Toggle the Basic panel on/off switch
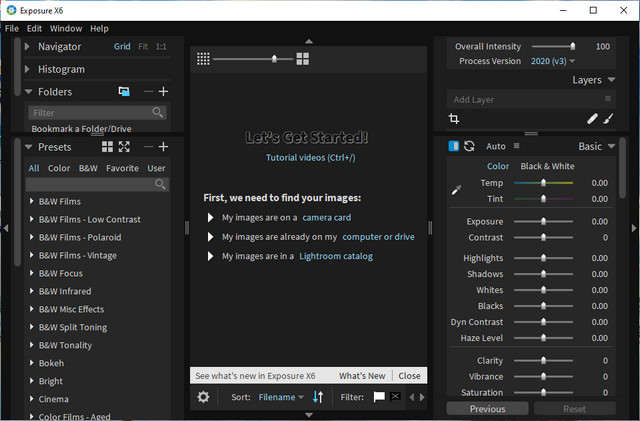Screen dimensions: 640x421 (x=453, y=146)
